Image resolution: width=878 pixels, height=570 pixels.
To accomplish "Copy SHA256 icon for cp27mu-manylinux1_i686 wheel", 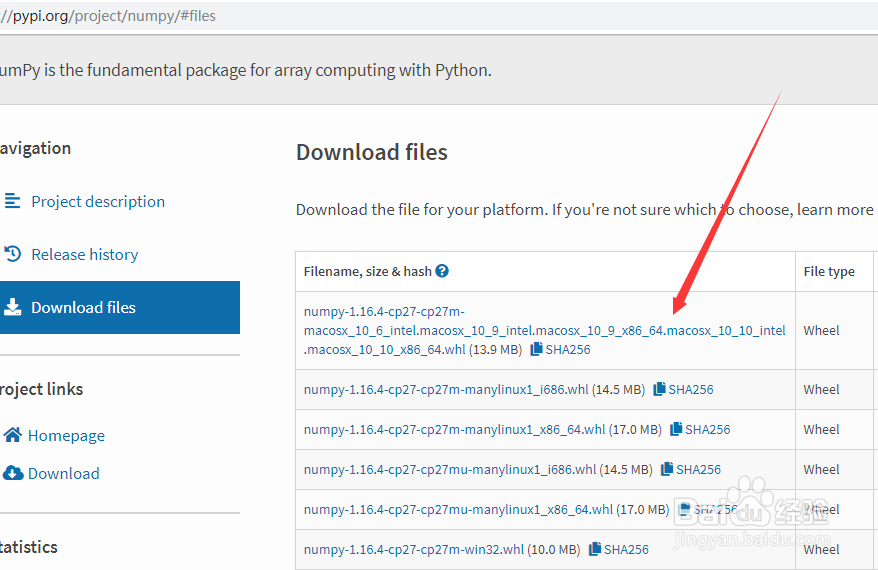I will click(x=667, y=469).
